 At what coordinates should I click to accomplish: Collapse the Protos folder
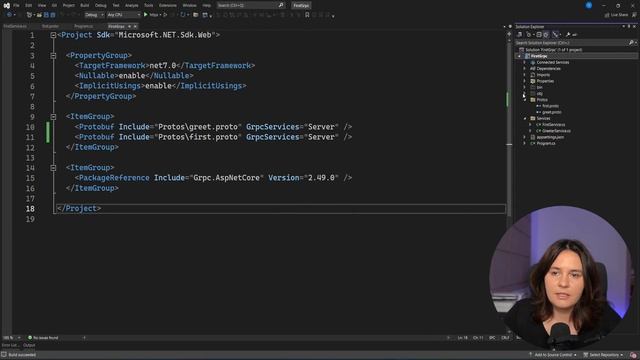click(x=525, y=100)
